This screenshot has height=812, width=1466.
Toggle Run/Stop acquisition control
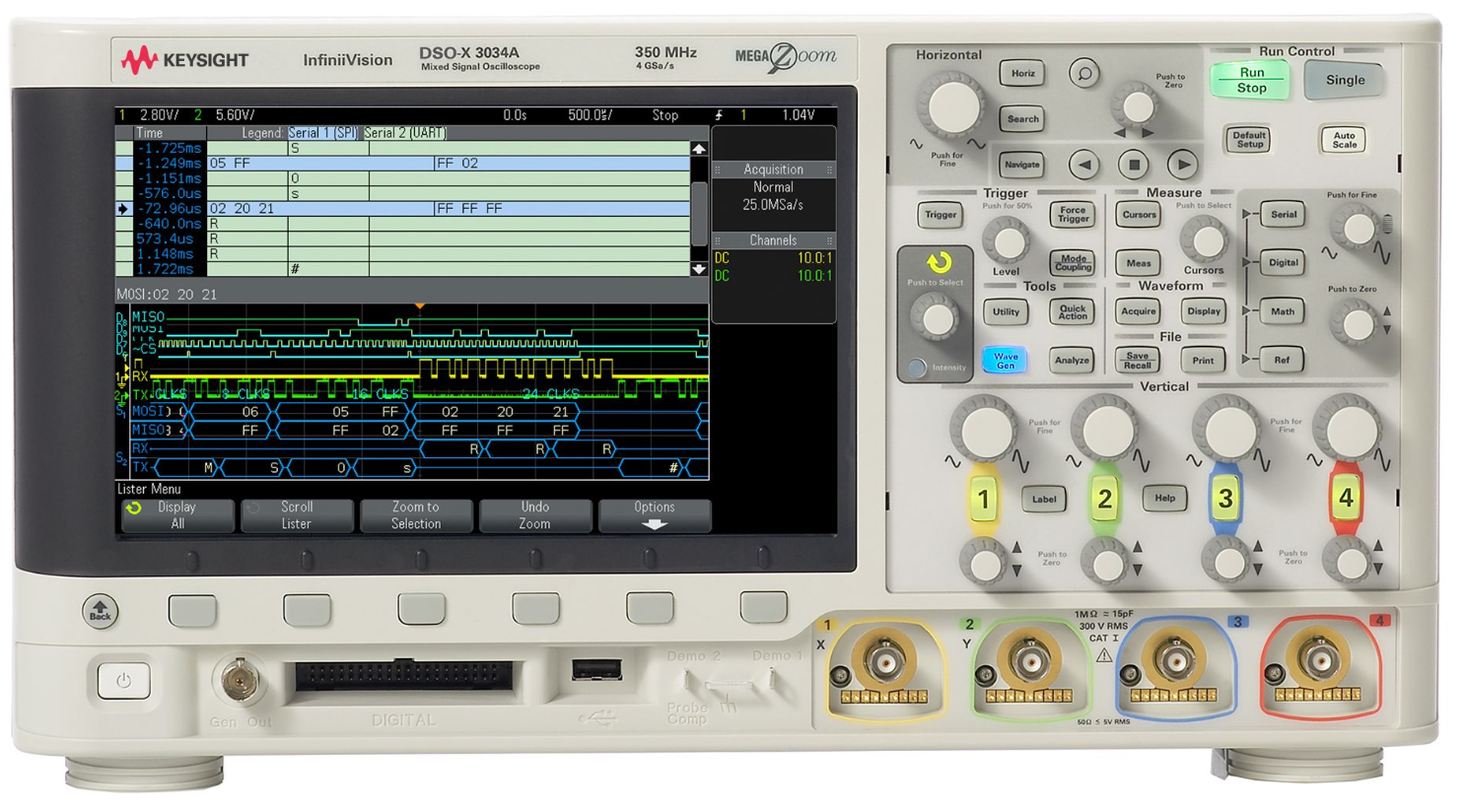point(1248,80)
